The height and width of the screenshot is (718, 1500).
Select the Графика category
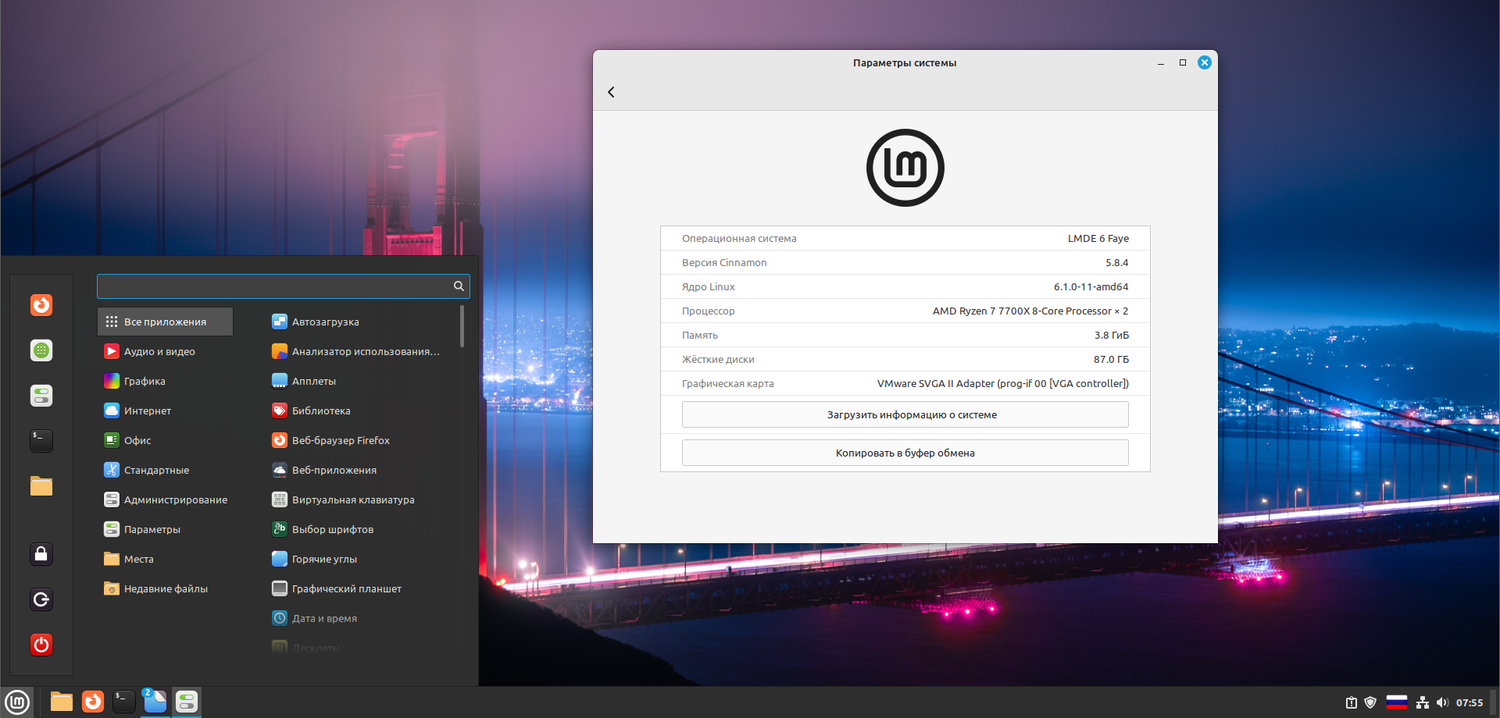[x=165, y=381]
